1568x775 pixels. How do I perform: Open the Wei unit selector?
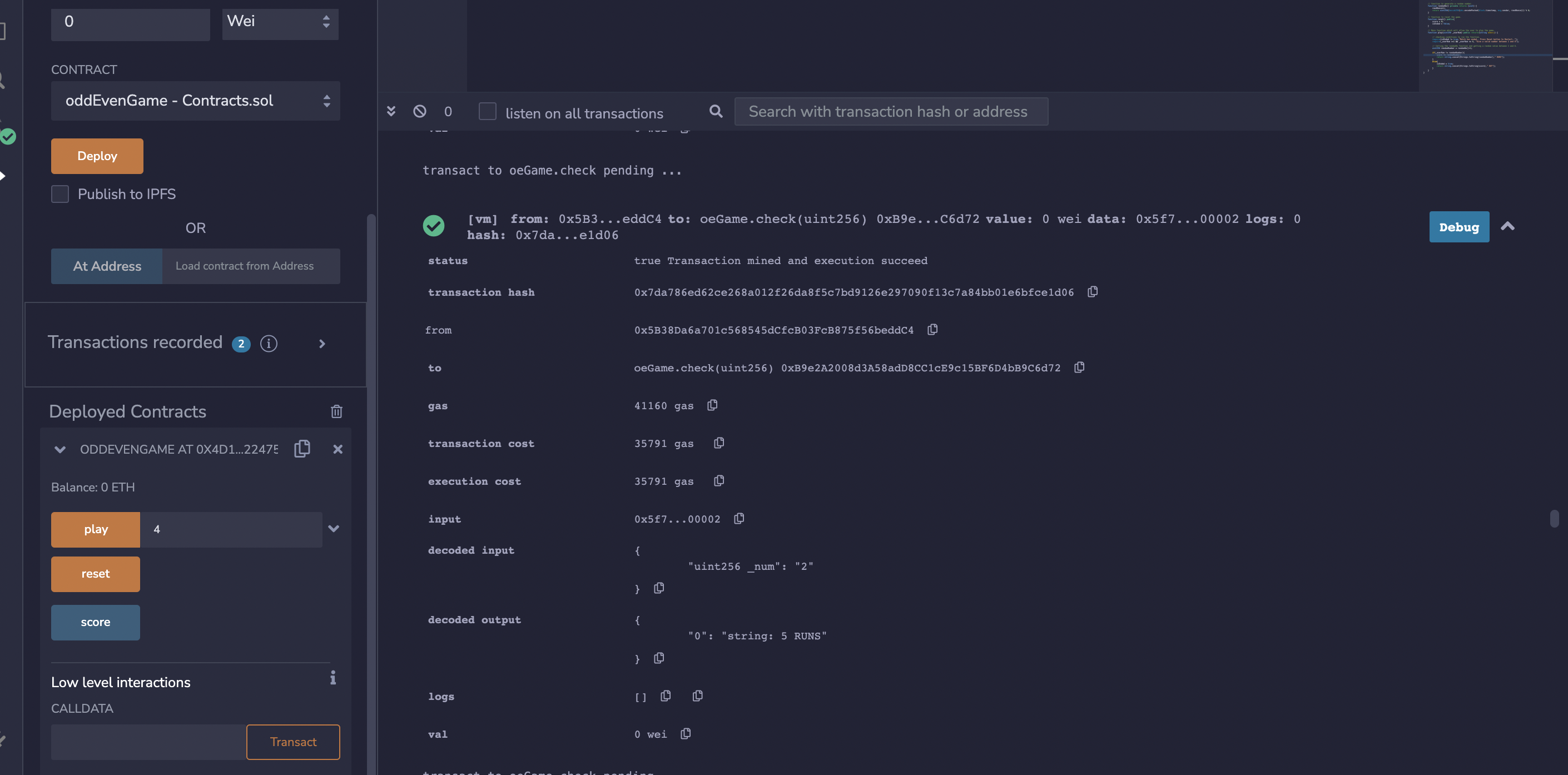[x=279, y=22]
